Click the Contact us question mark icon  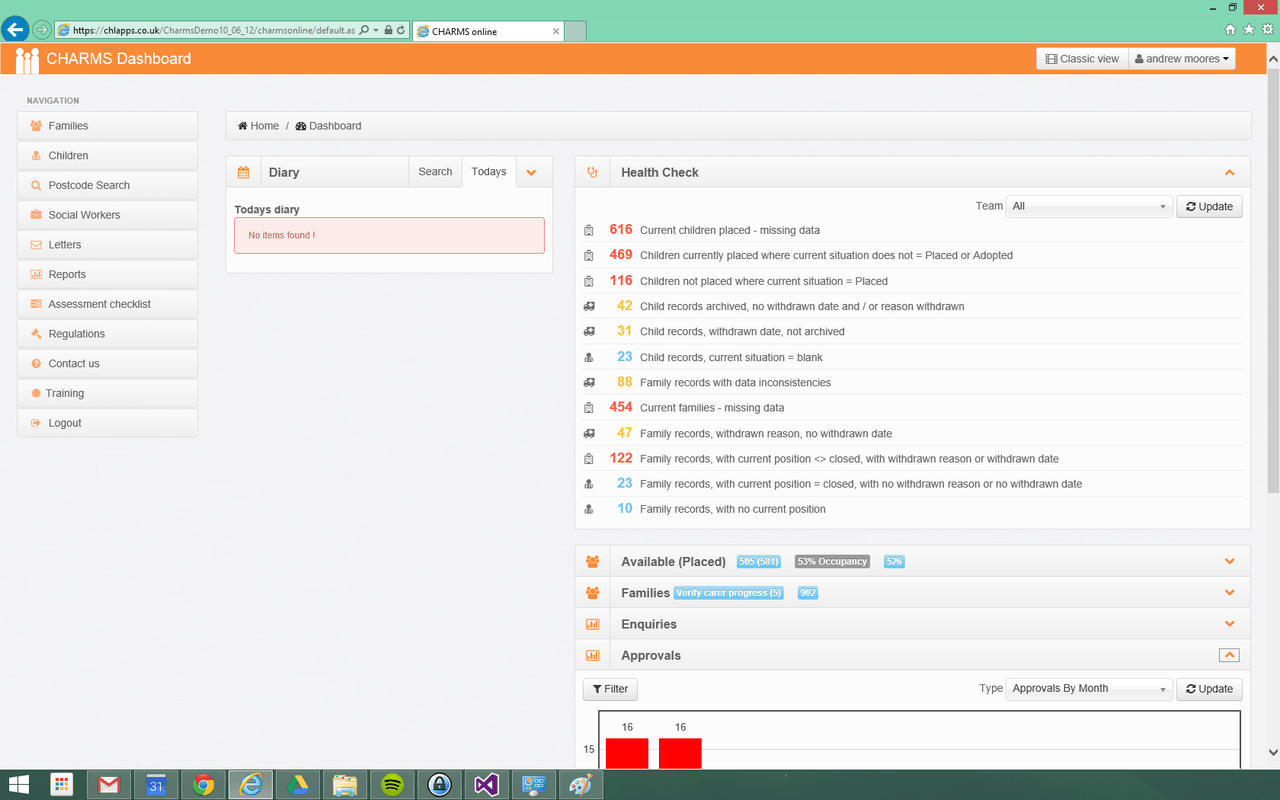coord(36,364)
